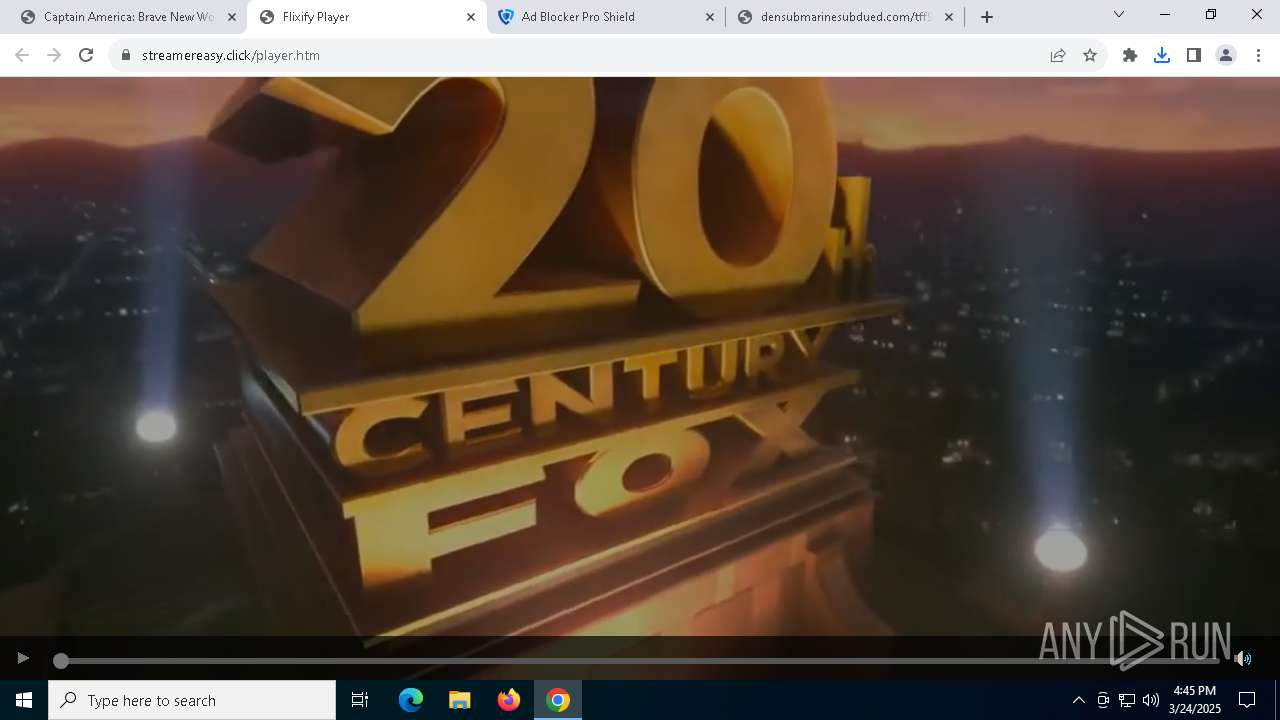This screenshot has height=720, width=1280.
Task: Share this page icon
Action: coord(1058,55)
